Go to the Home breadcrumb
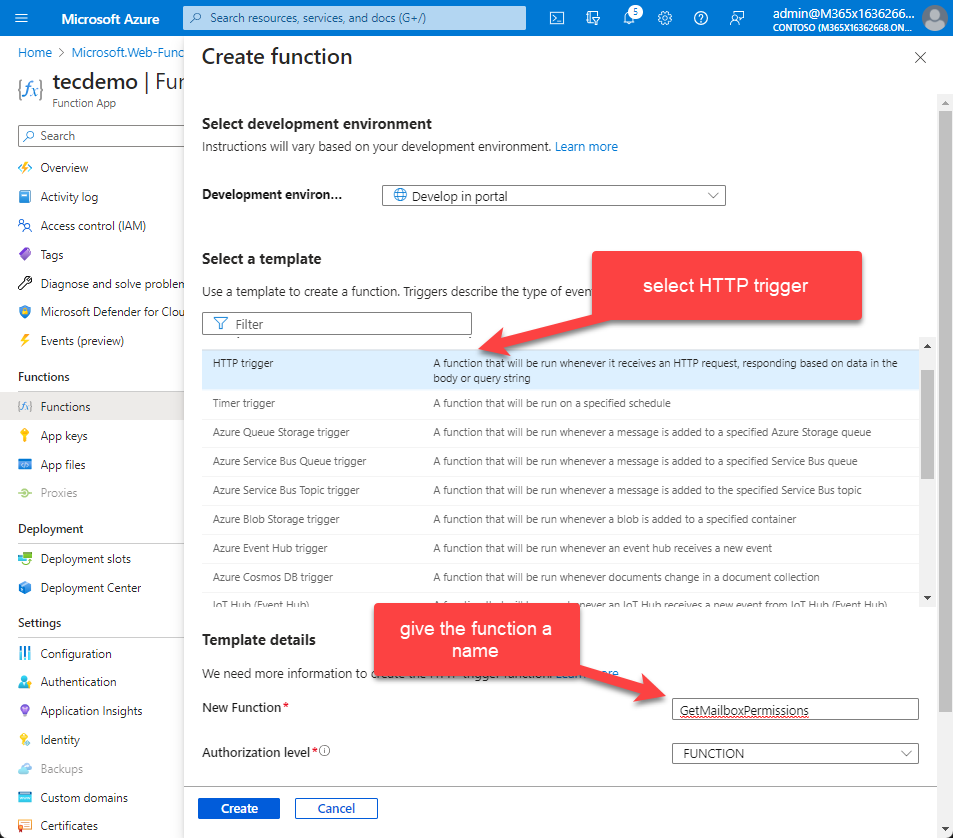Viewport: 953px width, 838px height. point(35,52)
